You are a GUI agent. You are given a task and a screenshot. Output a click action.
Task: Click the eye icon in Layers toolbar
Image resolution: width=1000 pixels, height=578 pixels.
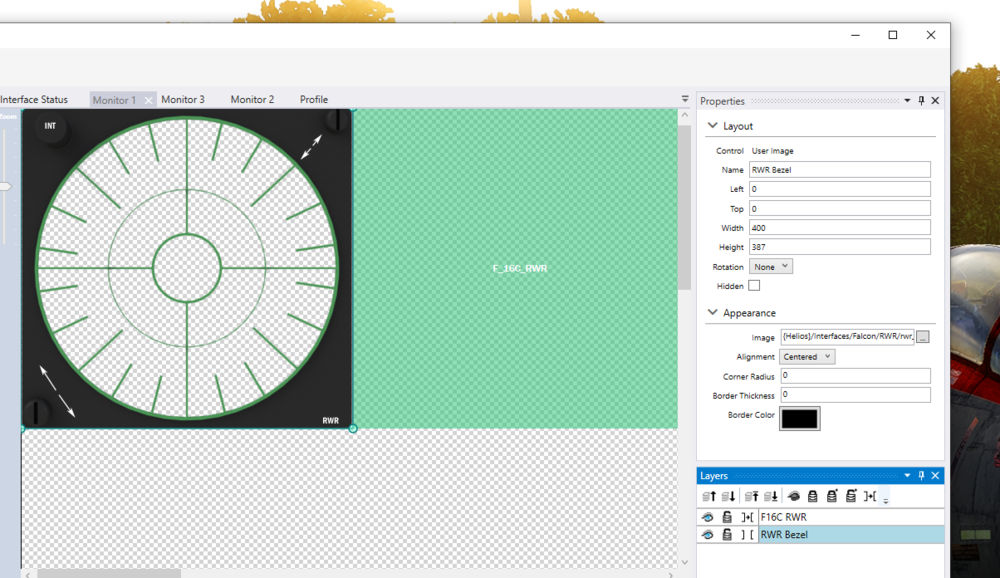click(794, 496)
